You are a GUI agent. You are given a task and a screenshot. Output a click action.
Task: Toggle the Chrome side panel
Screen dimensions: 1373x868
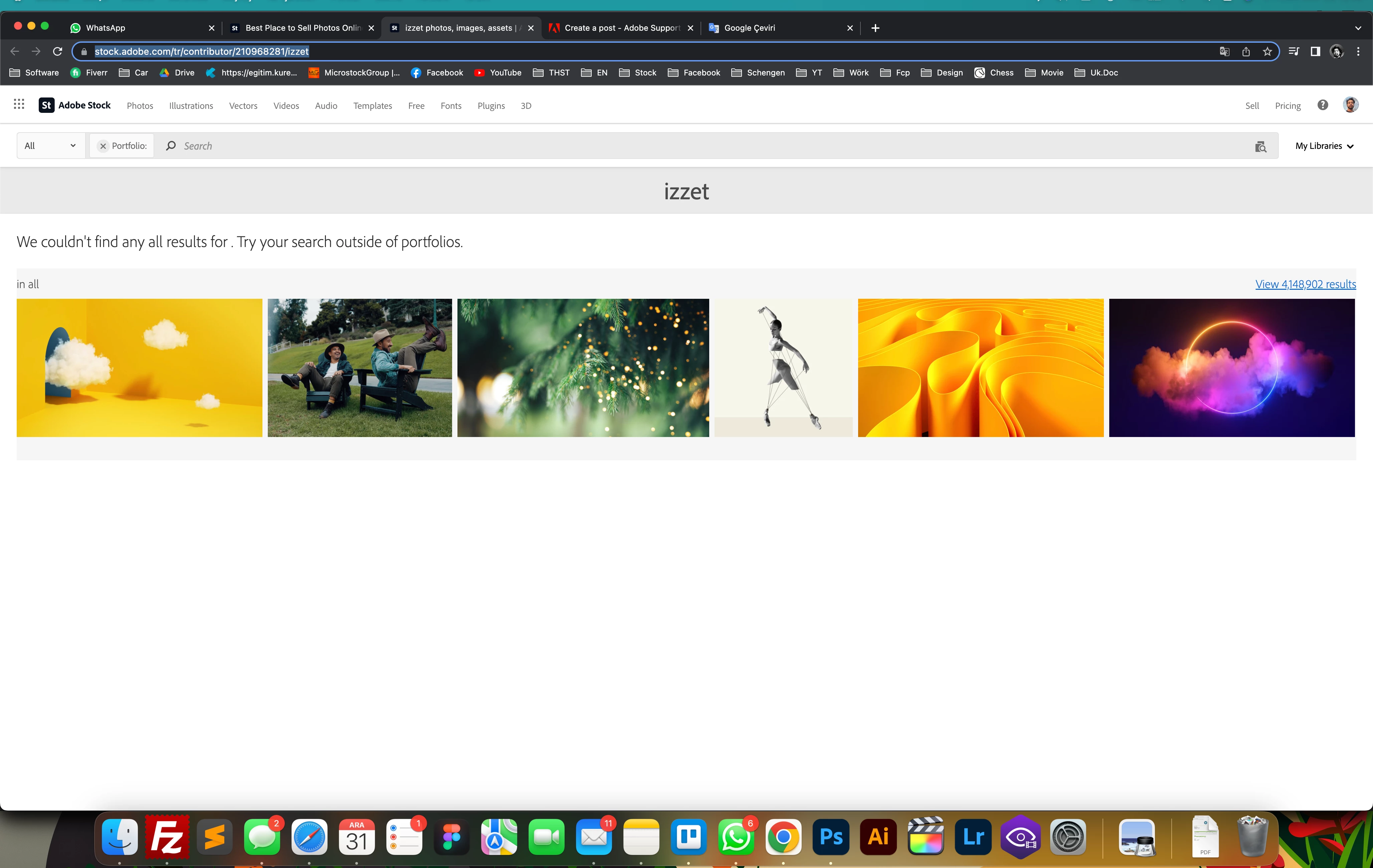[1315, 52]
